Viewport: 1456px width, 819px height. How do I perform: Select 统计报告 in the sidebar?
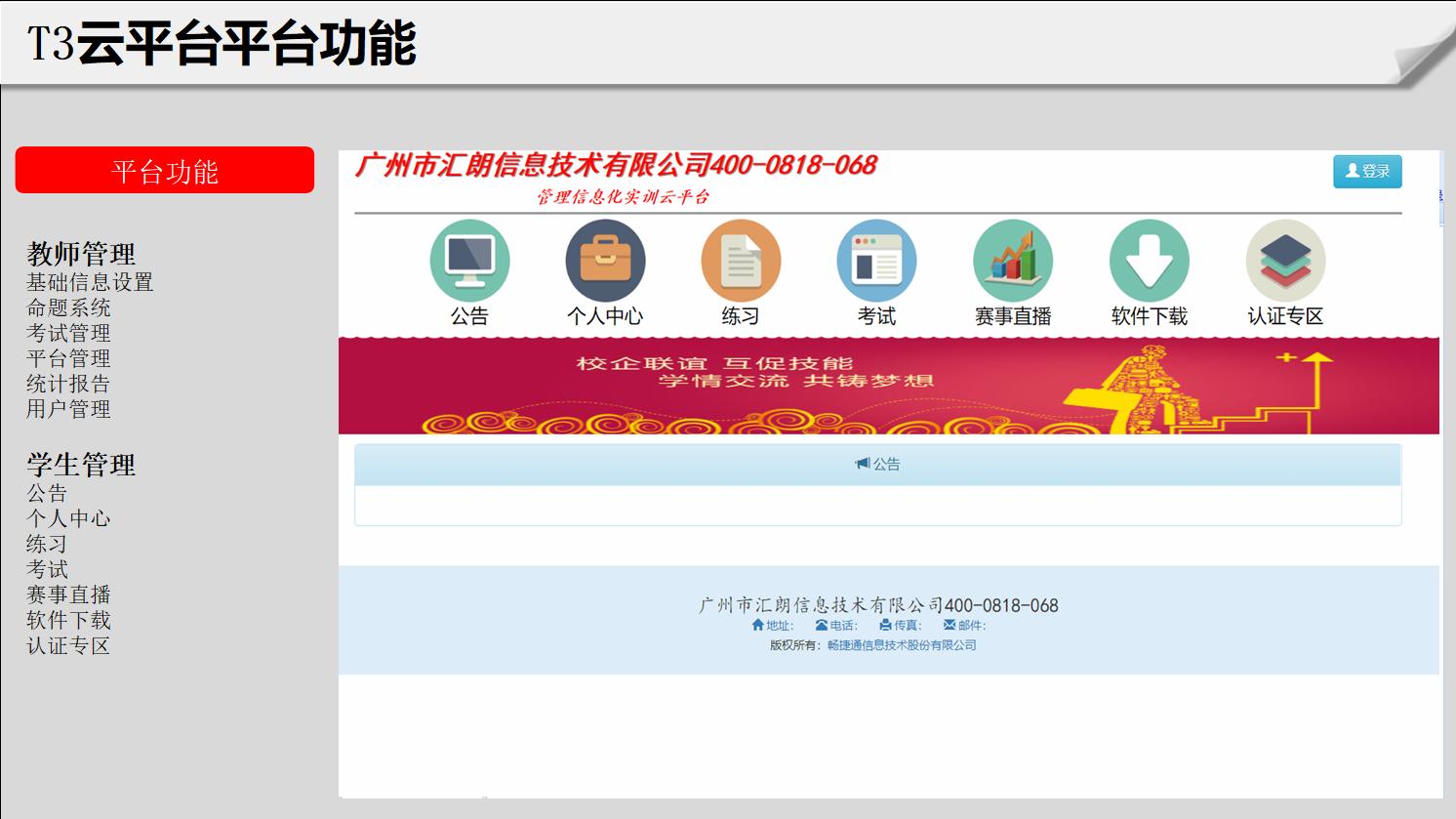pos(67,385)
